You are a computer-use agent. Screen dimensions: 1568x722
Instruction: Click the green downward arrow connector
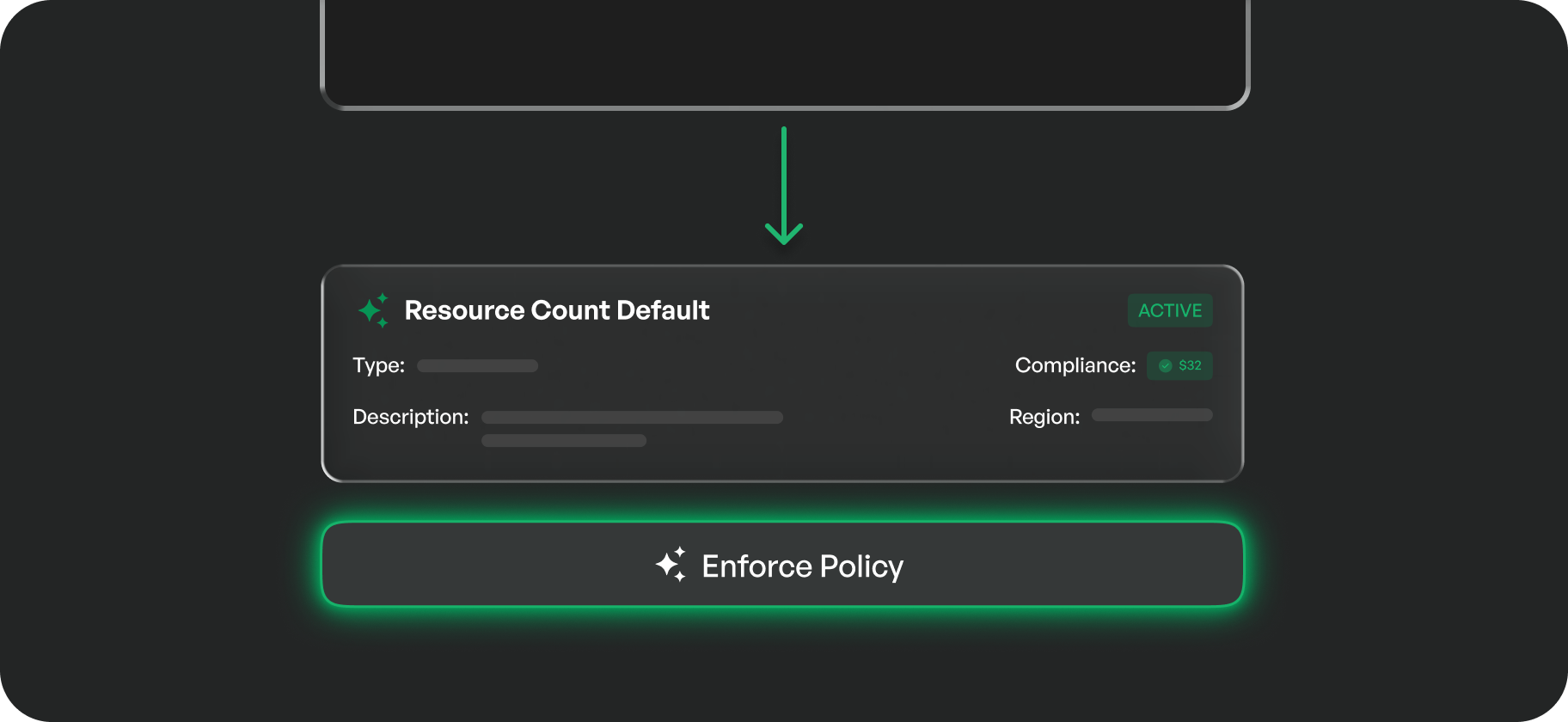click(x=784, y=186)
